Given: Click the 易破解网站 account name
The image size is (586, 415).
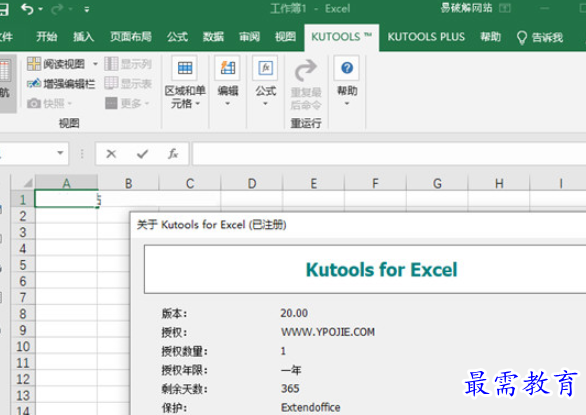Looking at the screenshot, I should pyautogui.click(x=466, y=8).
